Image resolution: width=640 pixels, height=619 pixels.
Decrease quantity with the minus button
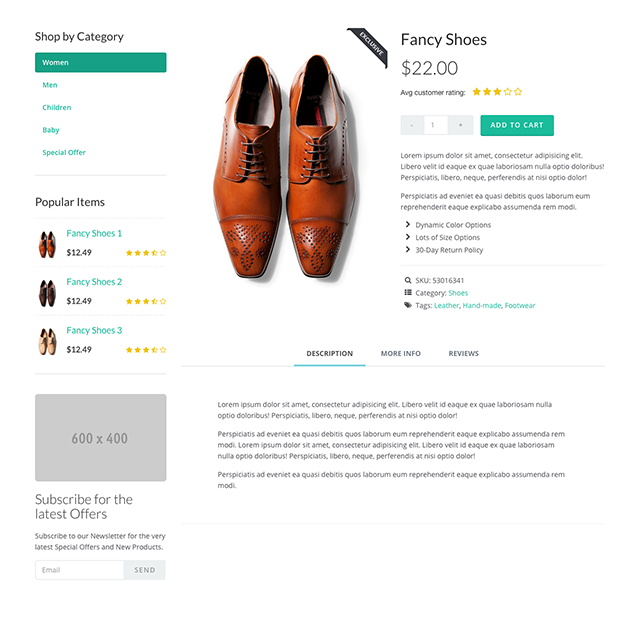pyautogui.click(x=412, y=125)
